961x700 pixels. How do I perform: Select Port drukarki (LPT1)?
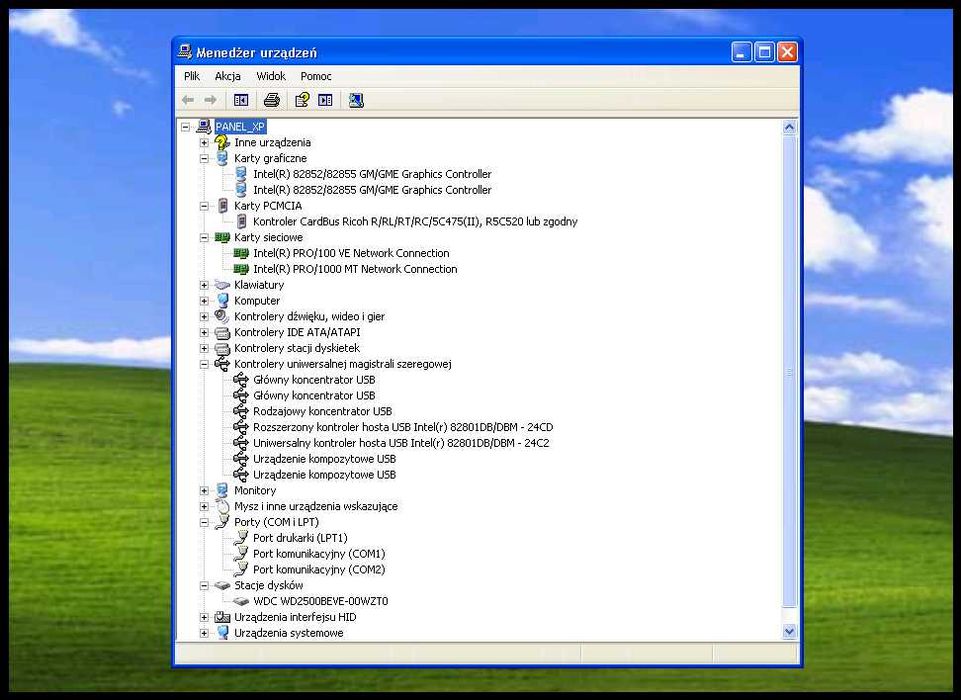point(300,538)
